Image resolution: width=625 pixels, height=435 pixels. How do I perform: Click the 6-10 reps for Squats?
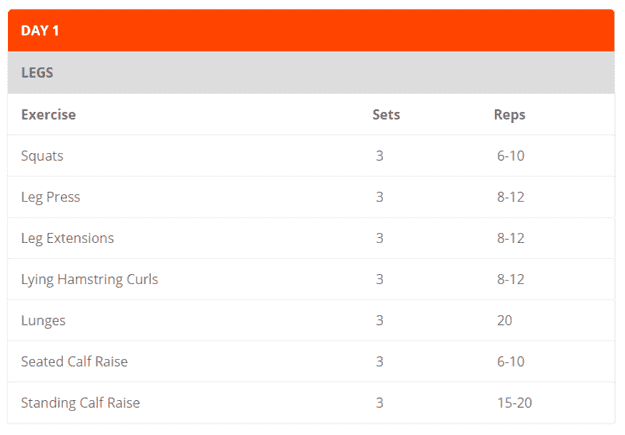510,156
